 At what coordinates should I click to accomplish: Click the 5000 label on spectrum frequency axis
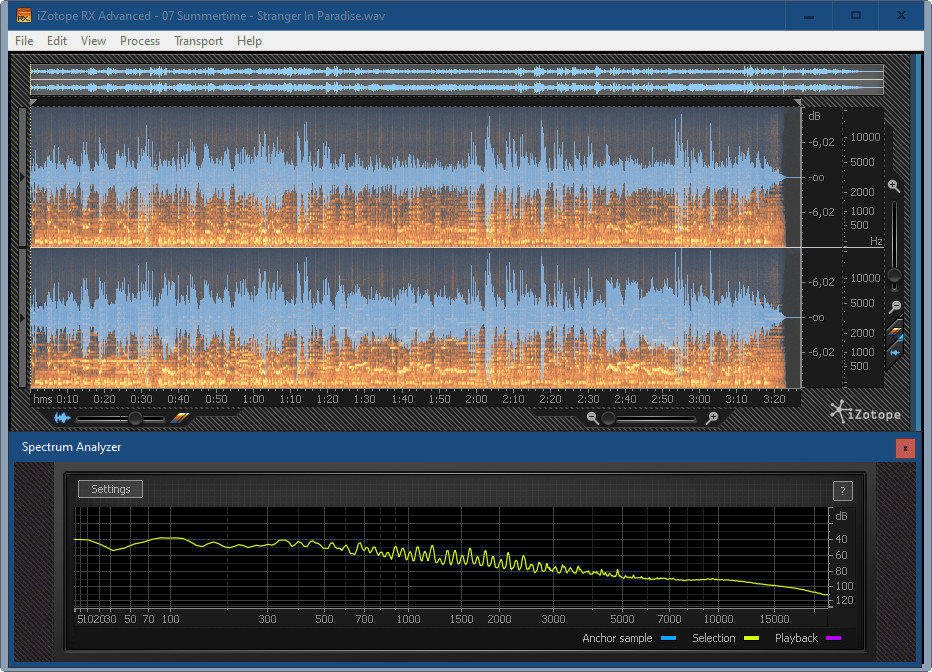(x=622, y=619)
